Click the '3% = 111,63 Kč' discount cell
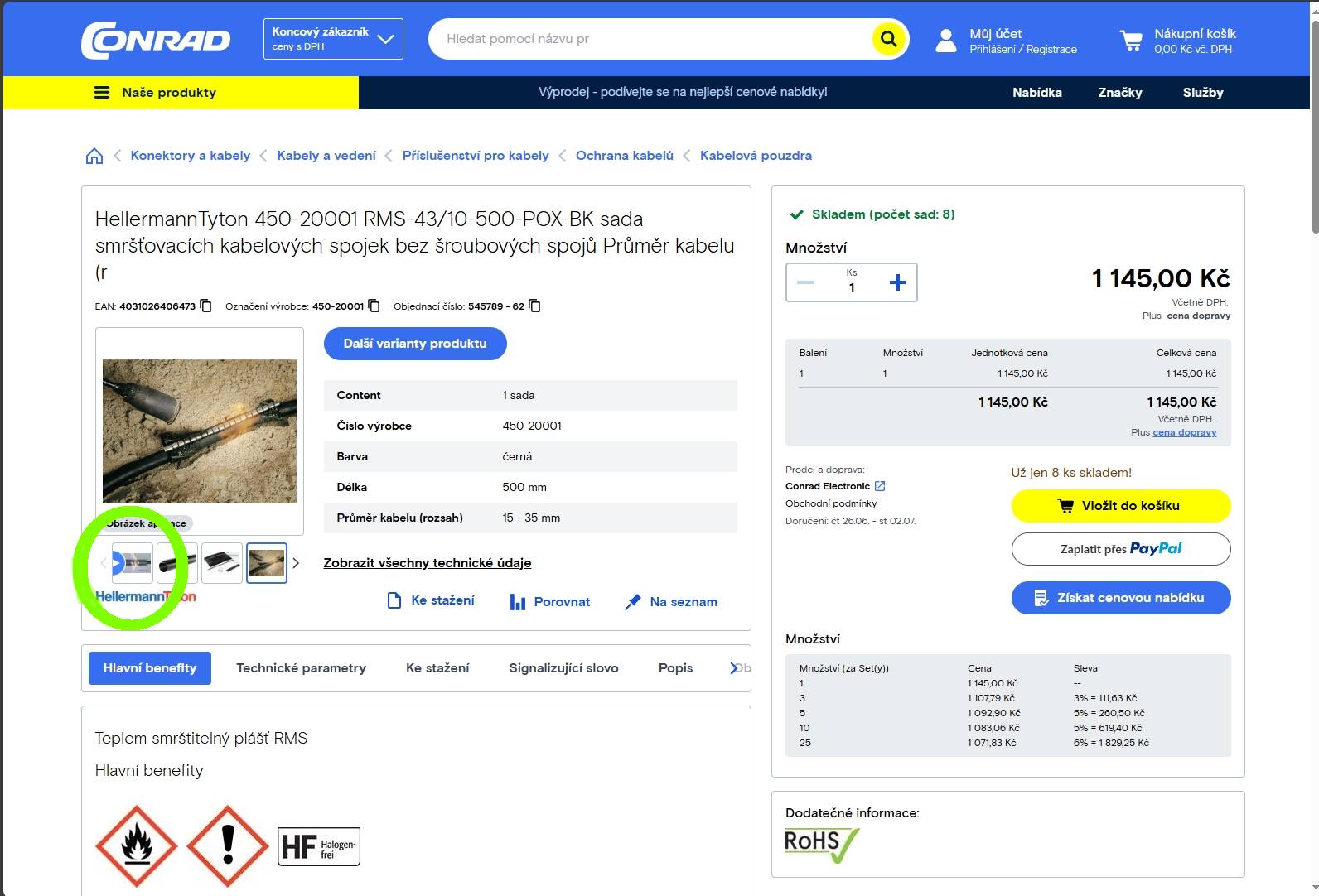 [x=1105, y=698]
